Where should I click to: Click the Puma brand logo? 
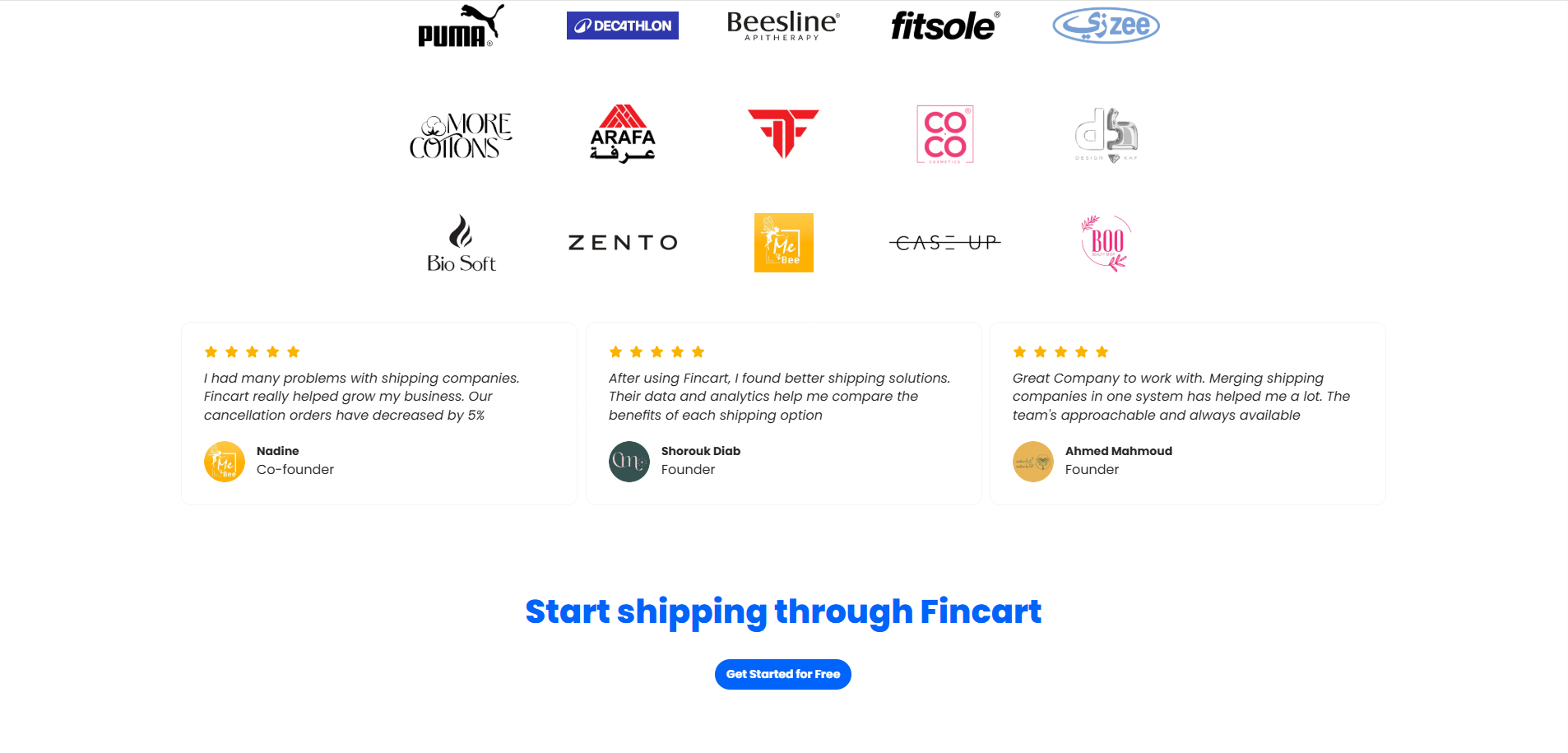point(461,26)
